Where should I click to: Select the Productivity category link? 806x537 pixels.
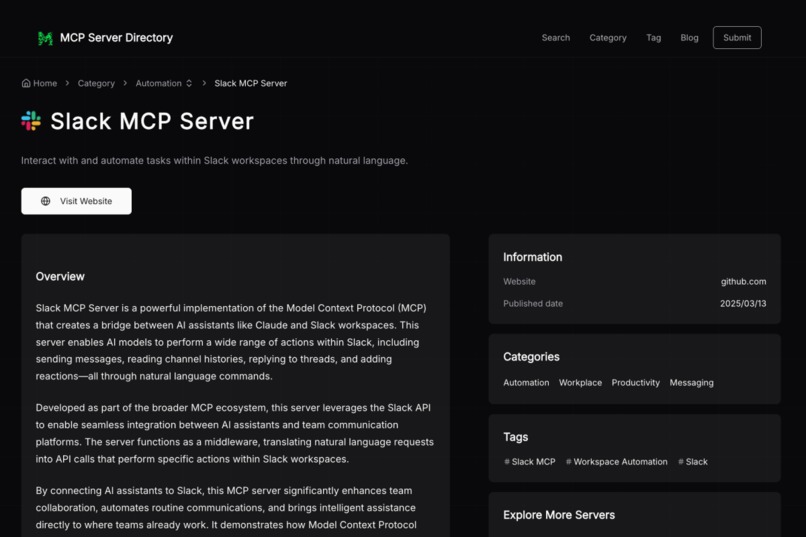(x=635, y=382)
